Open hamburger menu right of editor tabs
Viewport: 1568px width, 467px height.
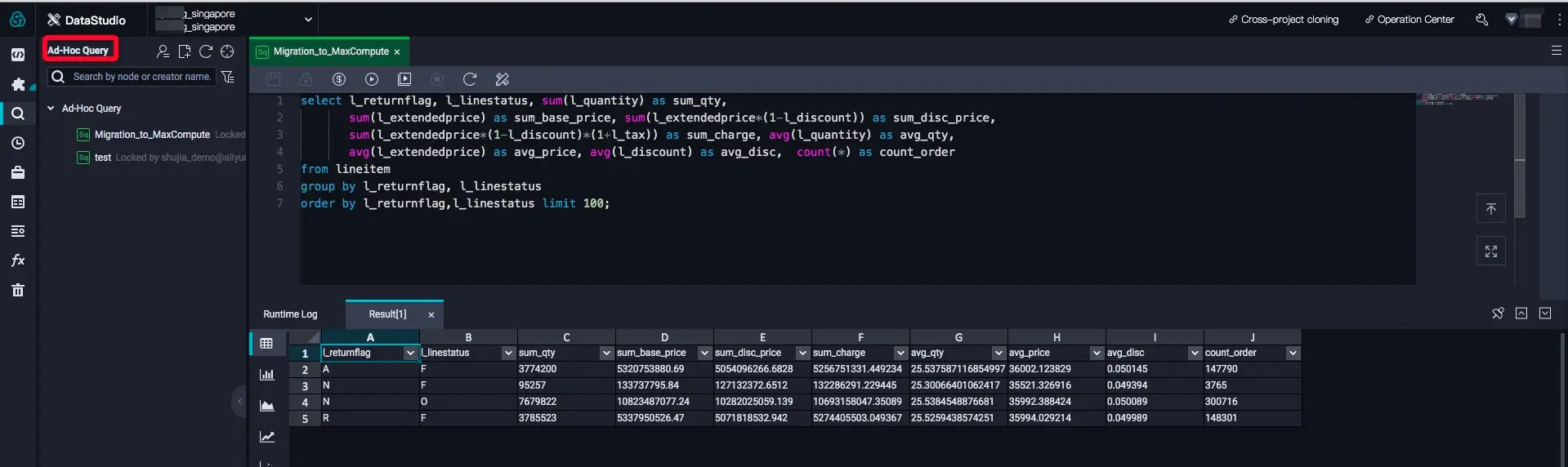pos(1556,51)
